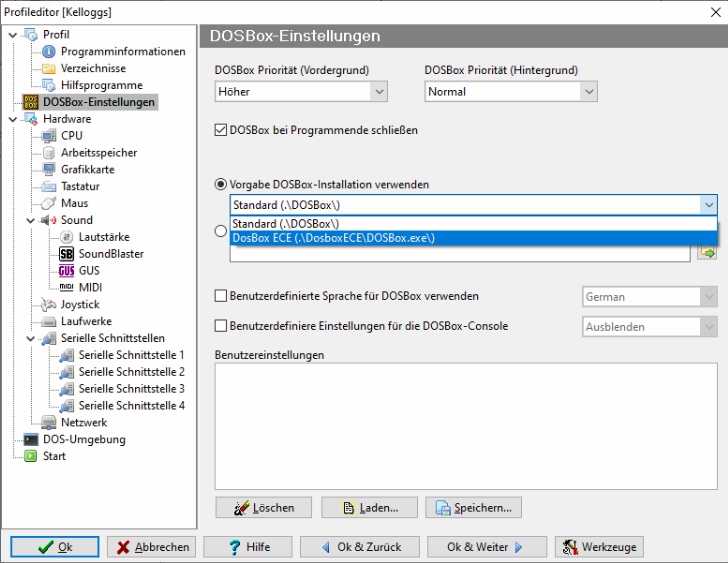Collapse the Sound tree node
Image resolution: width=728 pixels, height=563 pixels.
coord(37,220)
